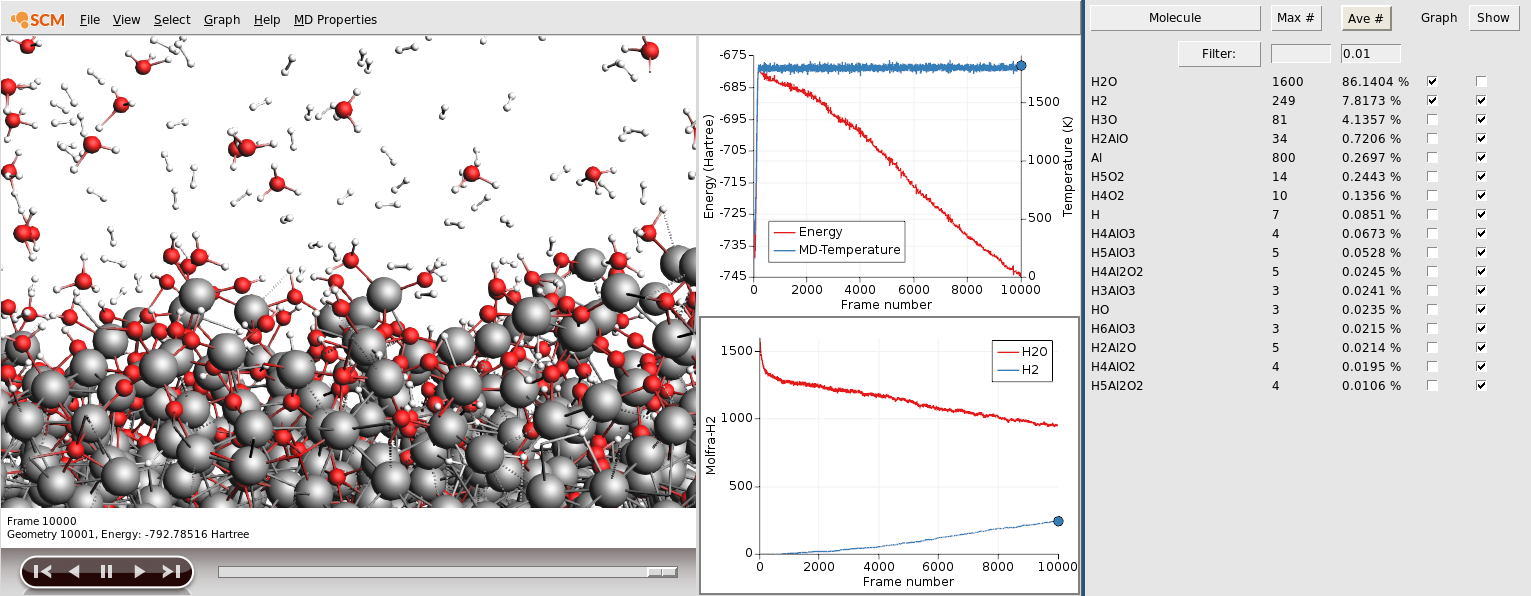This screenshot has height=596, width=1531.
Task: Click the blue current-frame marker on the H2 curve
Action: pyautogui.click(x=1058, y=521)
